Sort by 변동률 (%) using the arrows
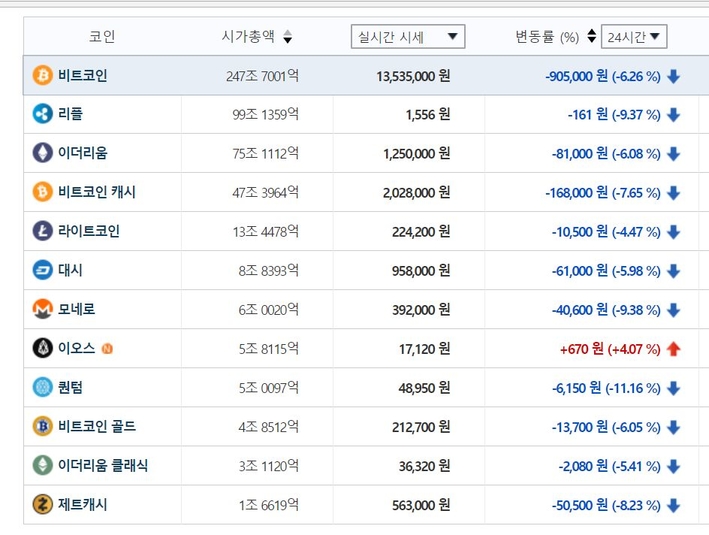 591,36
